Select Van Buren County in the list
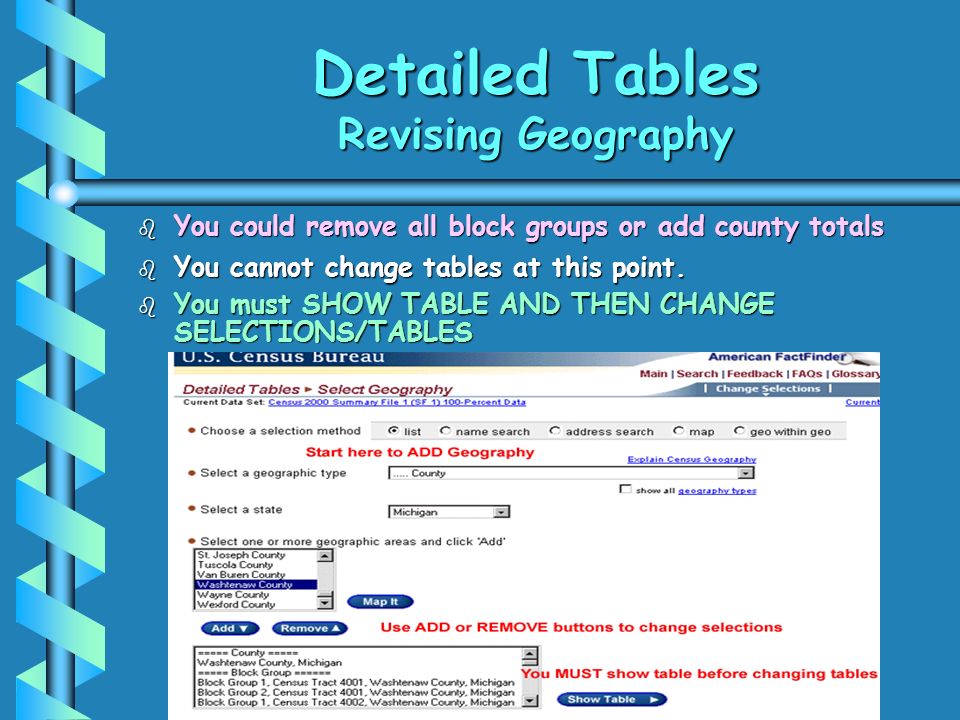Screen dimensions: 960x720 (x=256, y=574)
